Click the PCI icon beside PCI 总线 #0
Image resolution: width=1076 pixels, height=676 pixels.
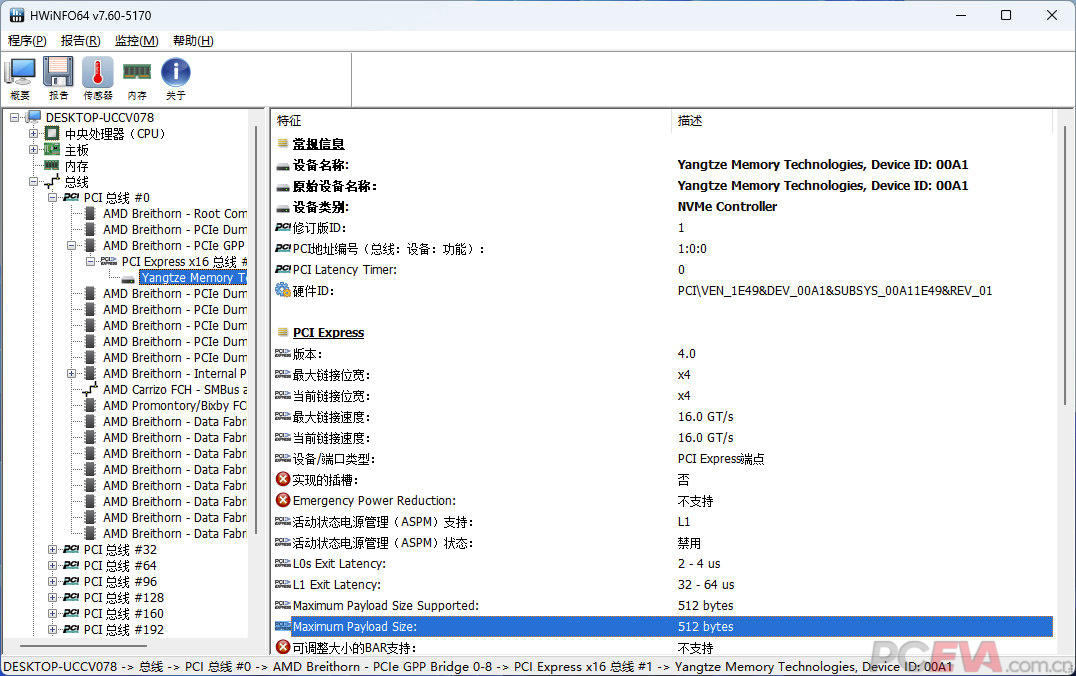[x=71, y=197]
